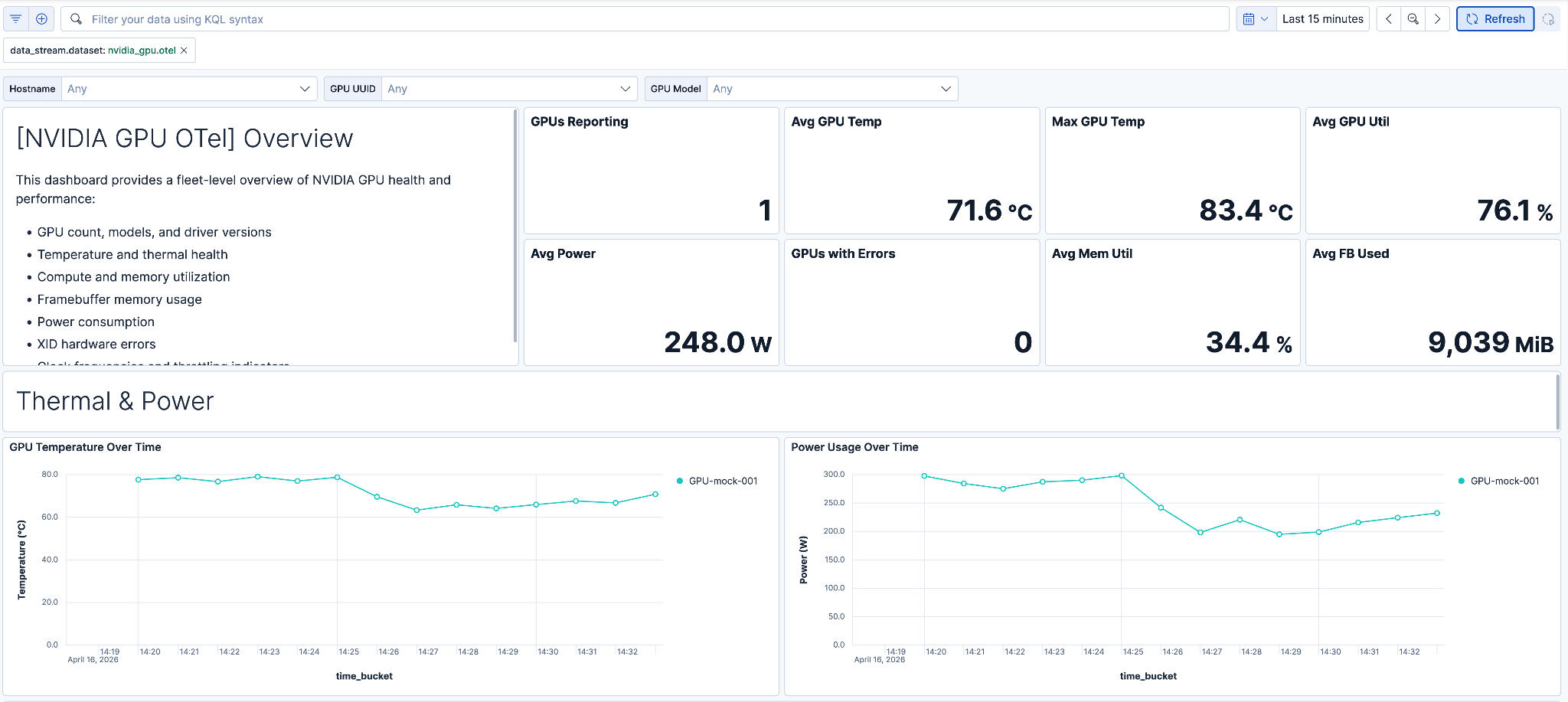This screenshot has height=702, width=1568.
Task: Click the Framebuffer memory usage bullet
Action: [119, 299]
